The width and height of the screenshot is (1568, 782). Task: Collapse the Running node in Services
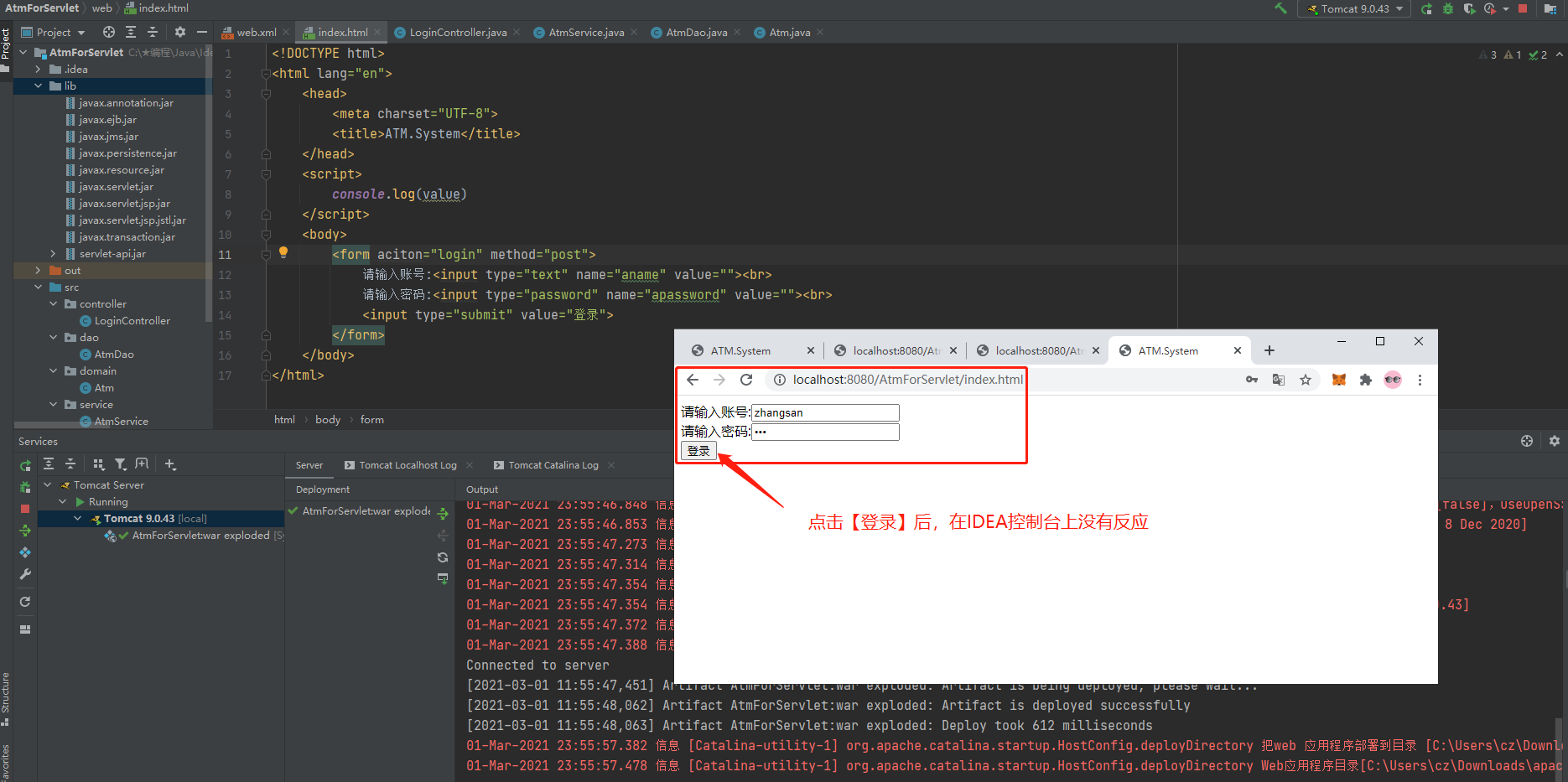coord(63,502)
